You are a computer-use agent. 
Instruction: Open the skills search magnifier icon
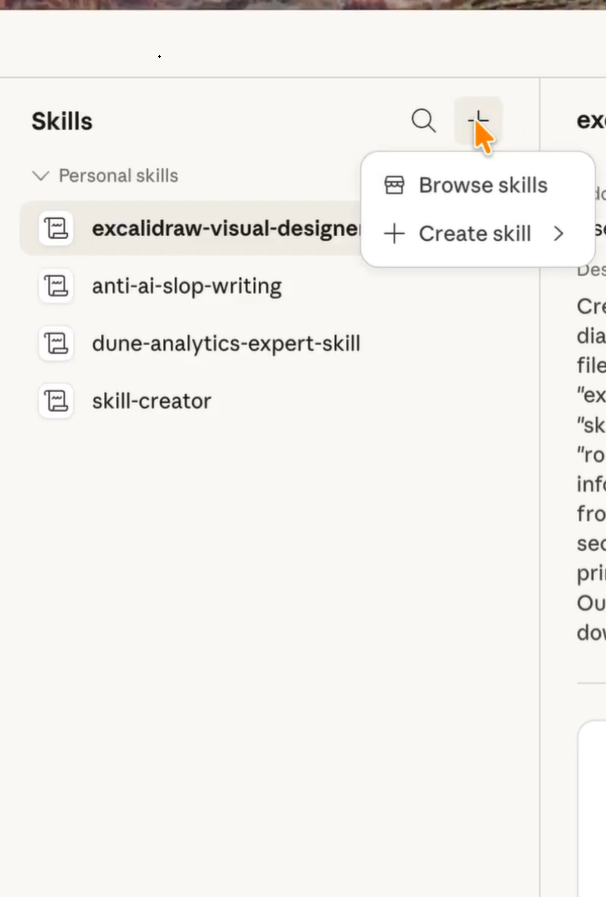tap(423, 121)
